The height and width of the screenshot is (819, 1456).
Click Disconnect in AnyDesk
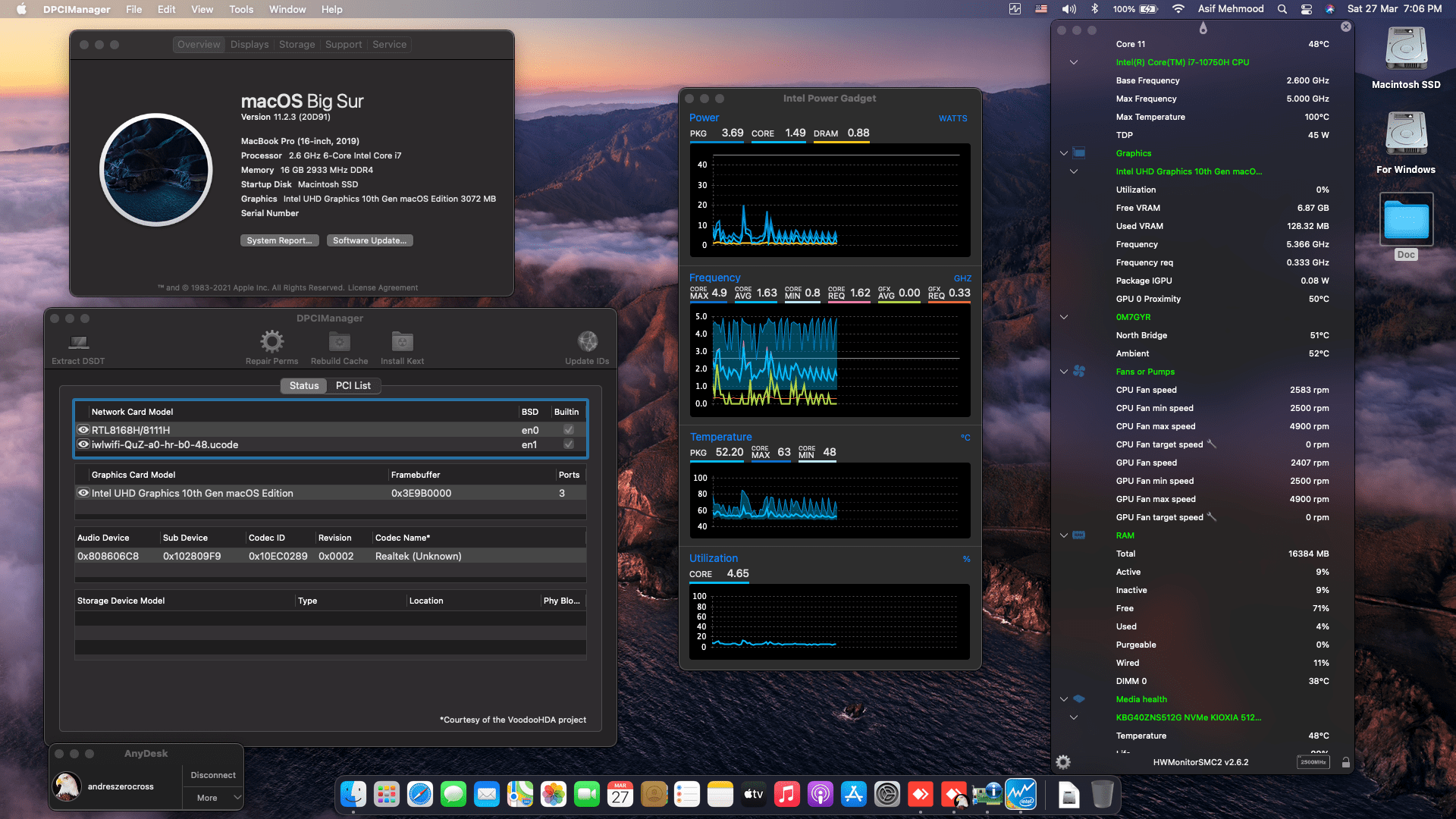click(x=213, y=775)
